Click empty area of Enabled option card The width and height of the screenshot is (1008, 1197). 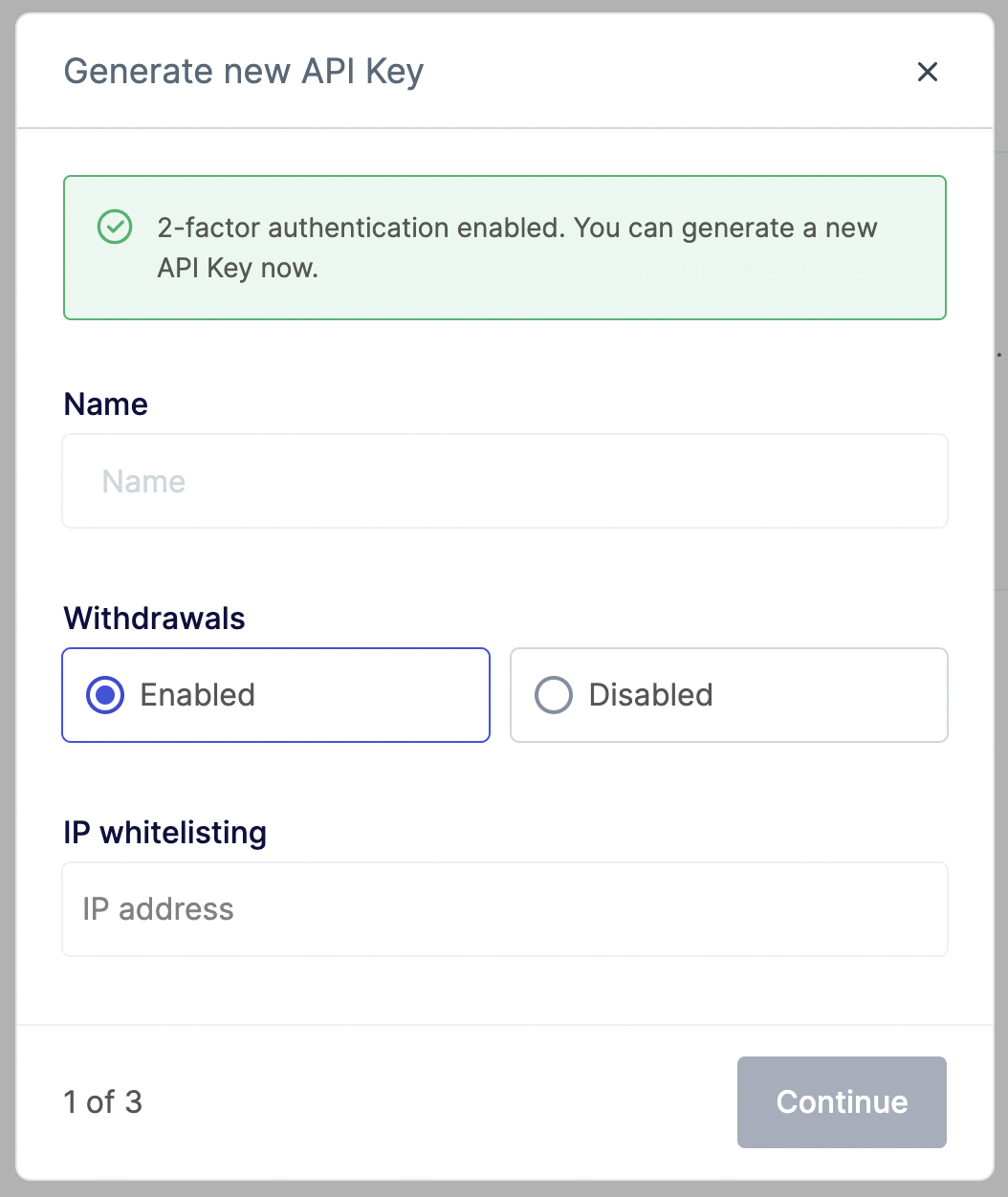pyautogui.click(x=383, y=695)
